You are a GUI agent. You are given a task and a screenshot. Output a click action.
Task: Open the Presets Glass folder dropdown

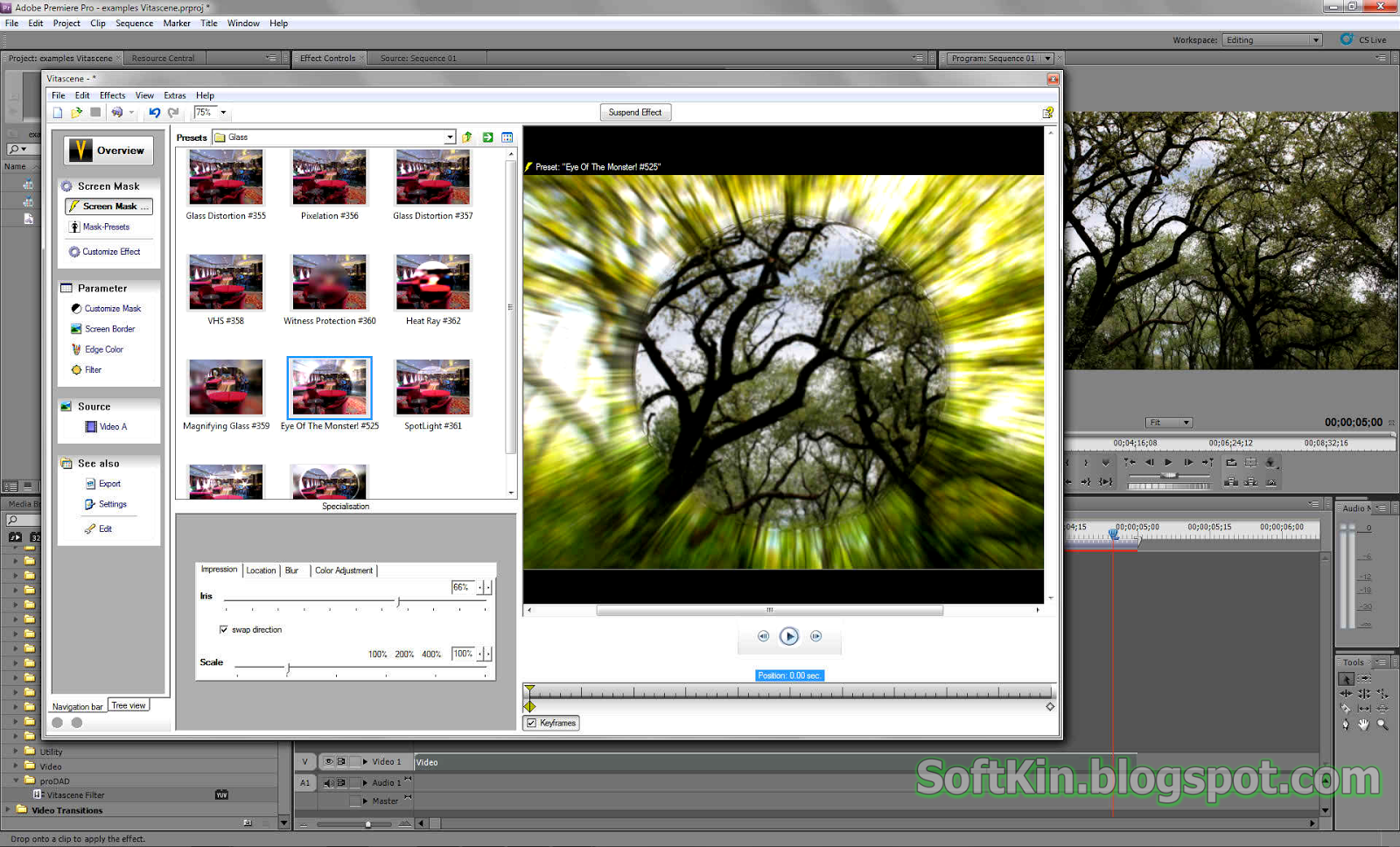(x=450, y=137)
